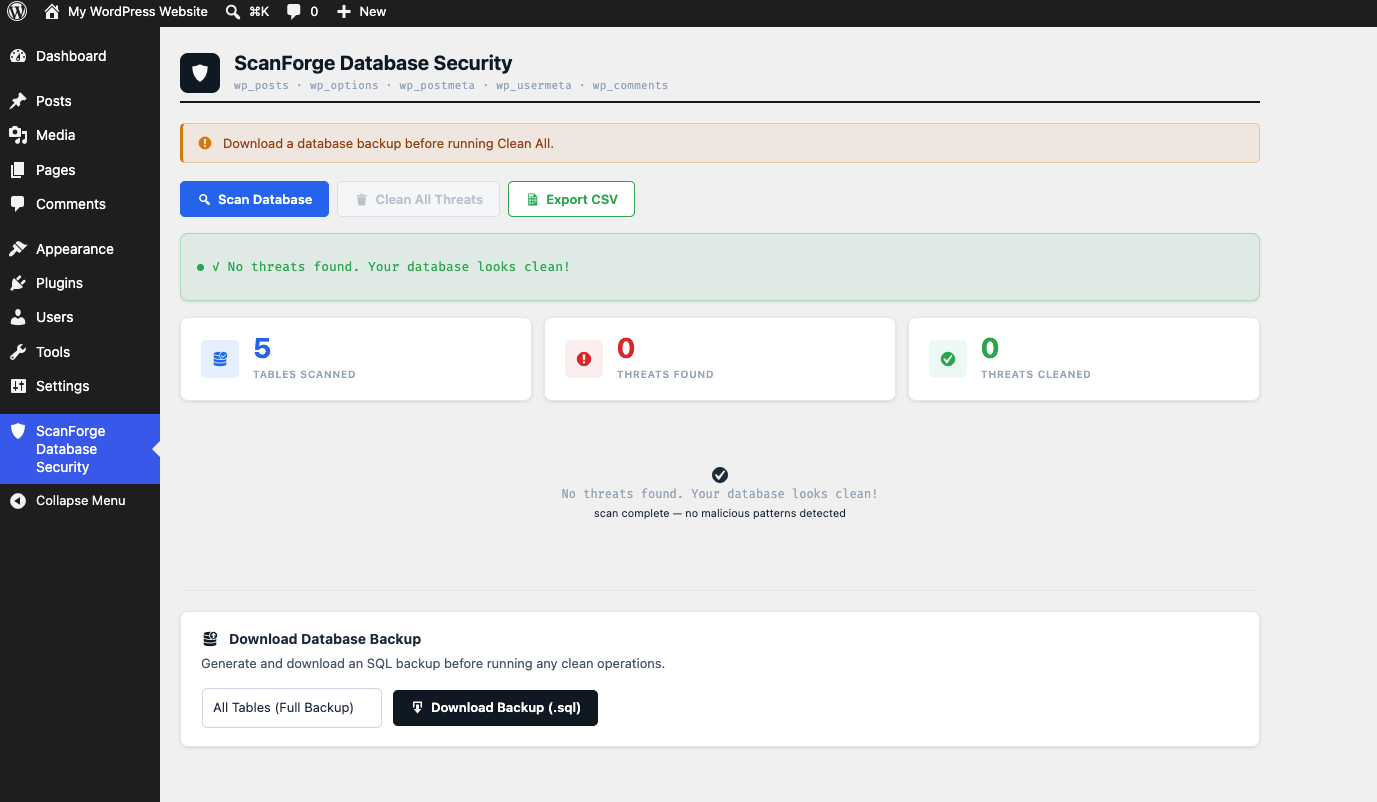Go to Comments in the sidebar
Viewport: 1377px width, 802px height.
click(x=80, y=204)
